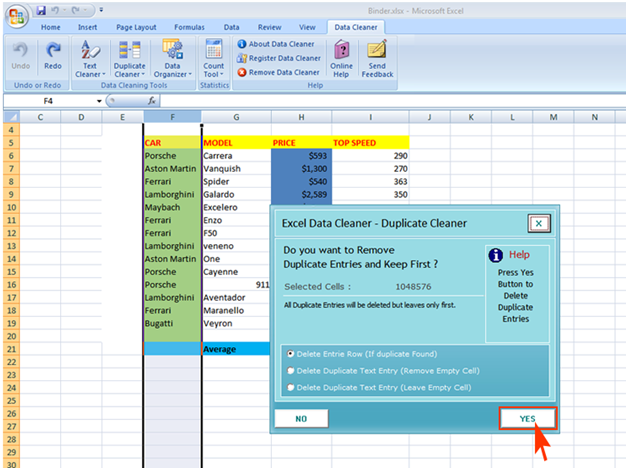Click the Maybach cell
Viewport: 628px width, 470px height.
tap(172, 207)
